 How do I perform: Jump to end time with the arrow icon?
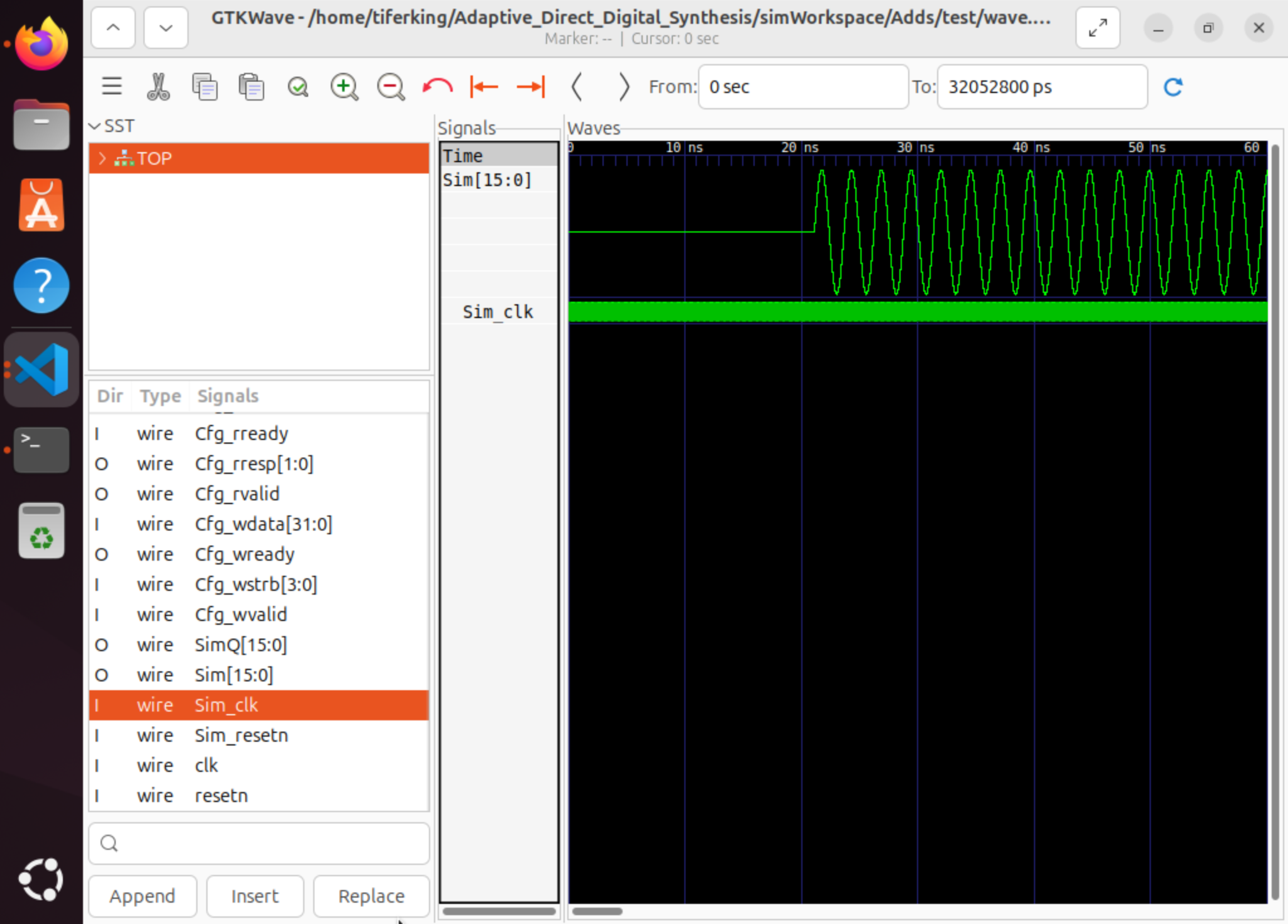531,86
